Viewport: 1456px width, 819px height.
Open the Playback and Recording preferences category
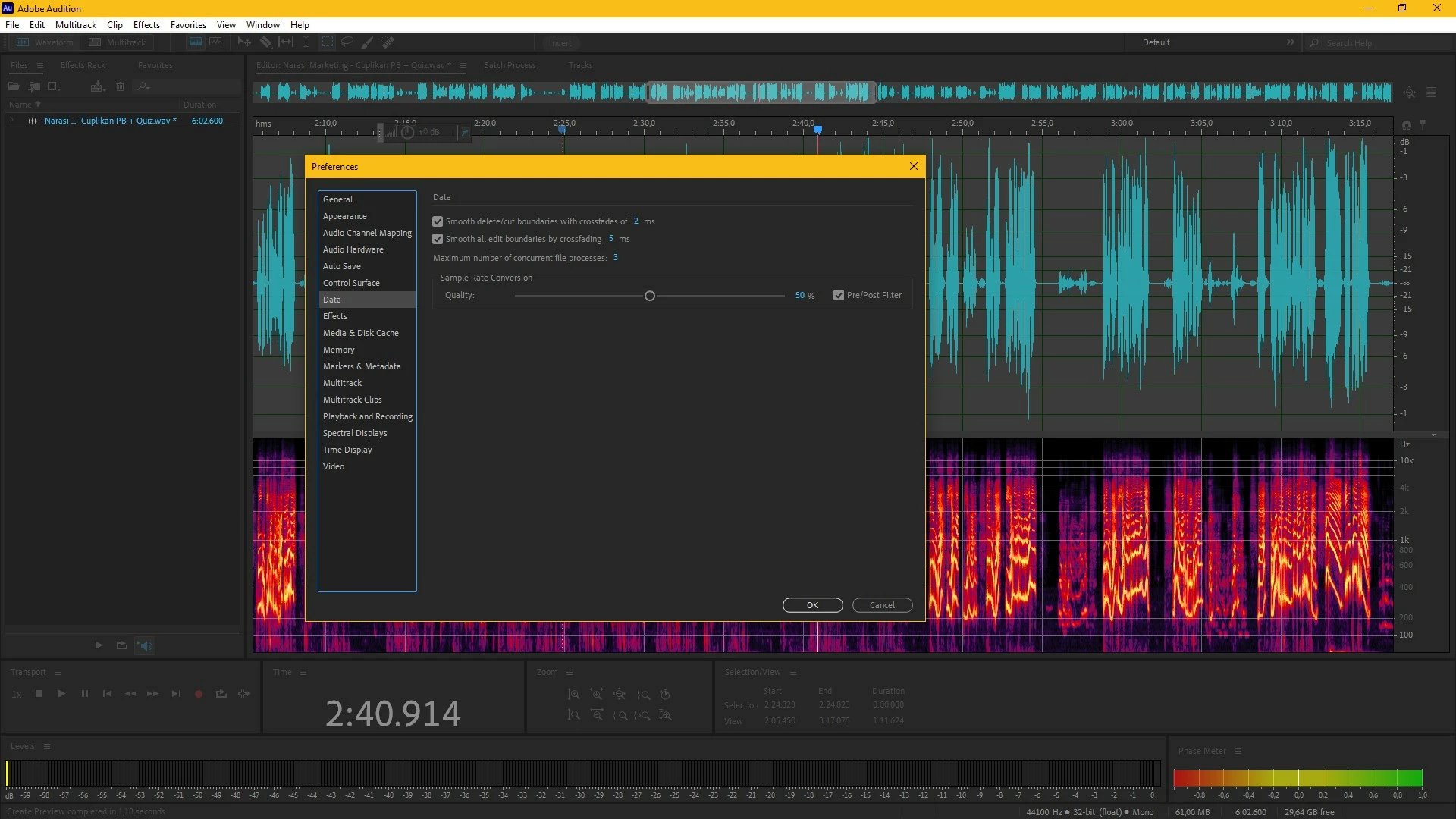[x=367, y=416]
